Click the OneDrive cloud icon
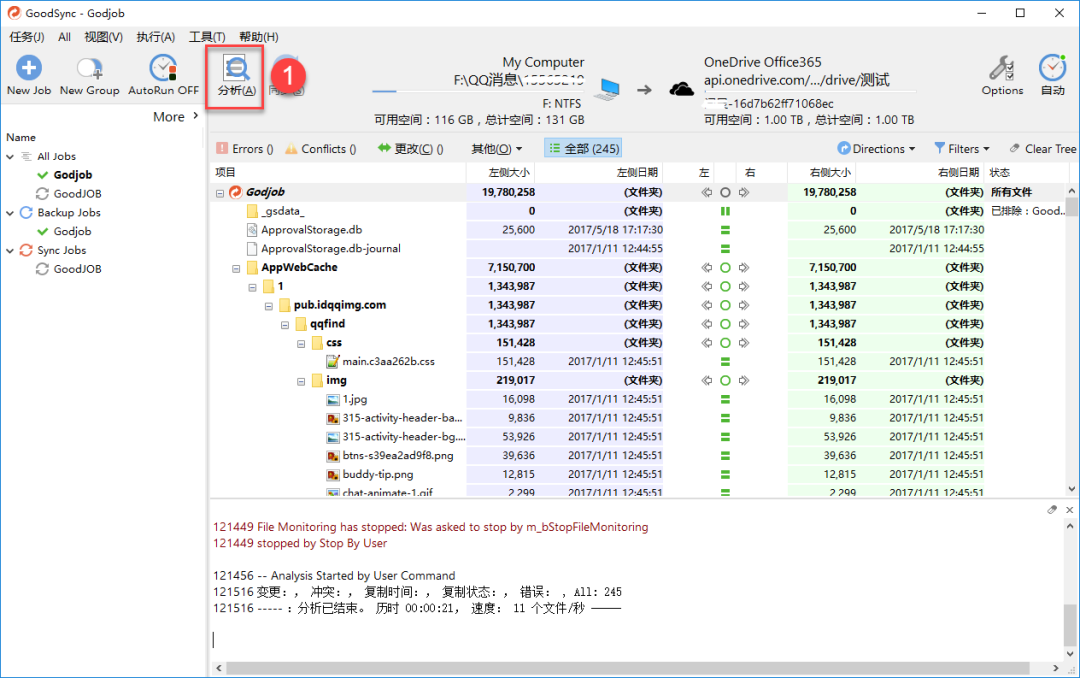 pos(681,89)
